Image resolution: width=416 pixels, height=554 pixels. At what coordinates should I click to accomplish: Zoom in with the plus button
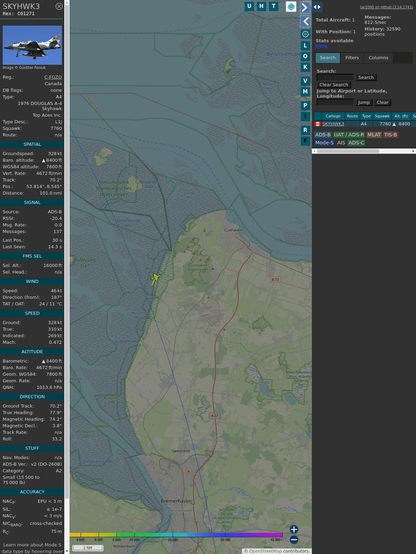click(x=294, y=529)
